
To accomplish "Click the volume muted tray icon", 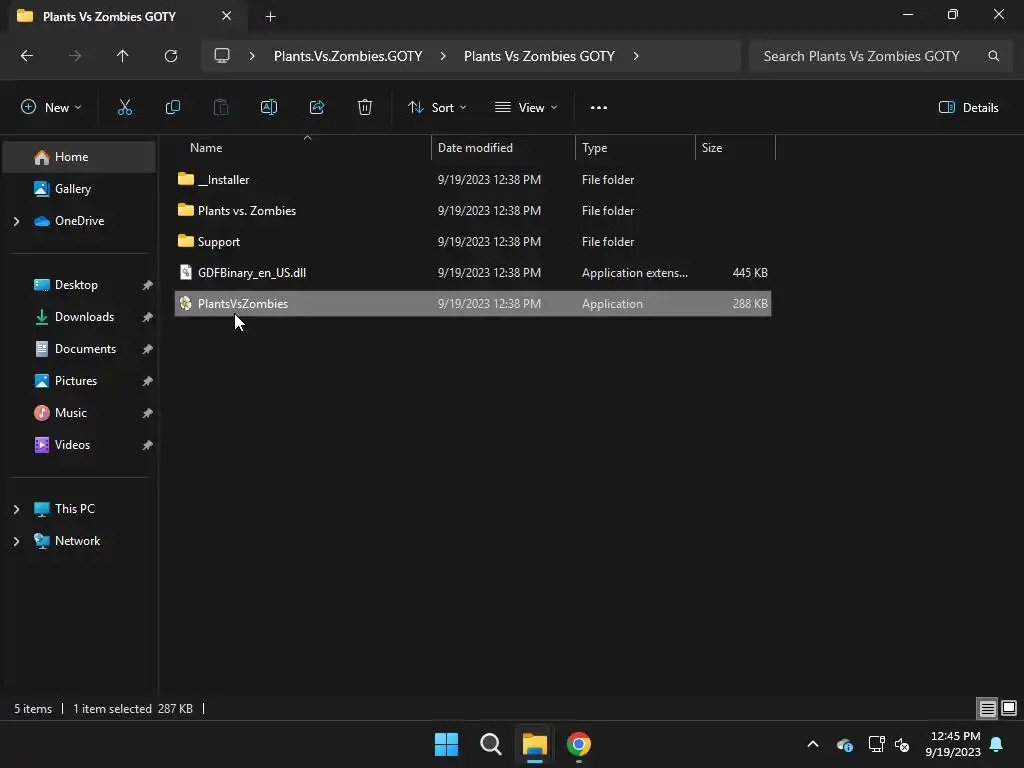I will point(902,744).
